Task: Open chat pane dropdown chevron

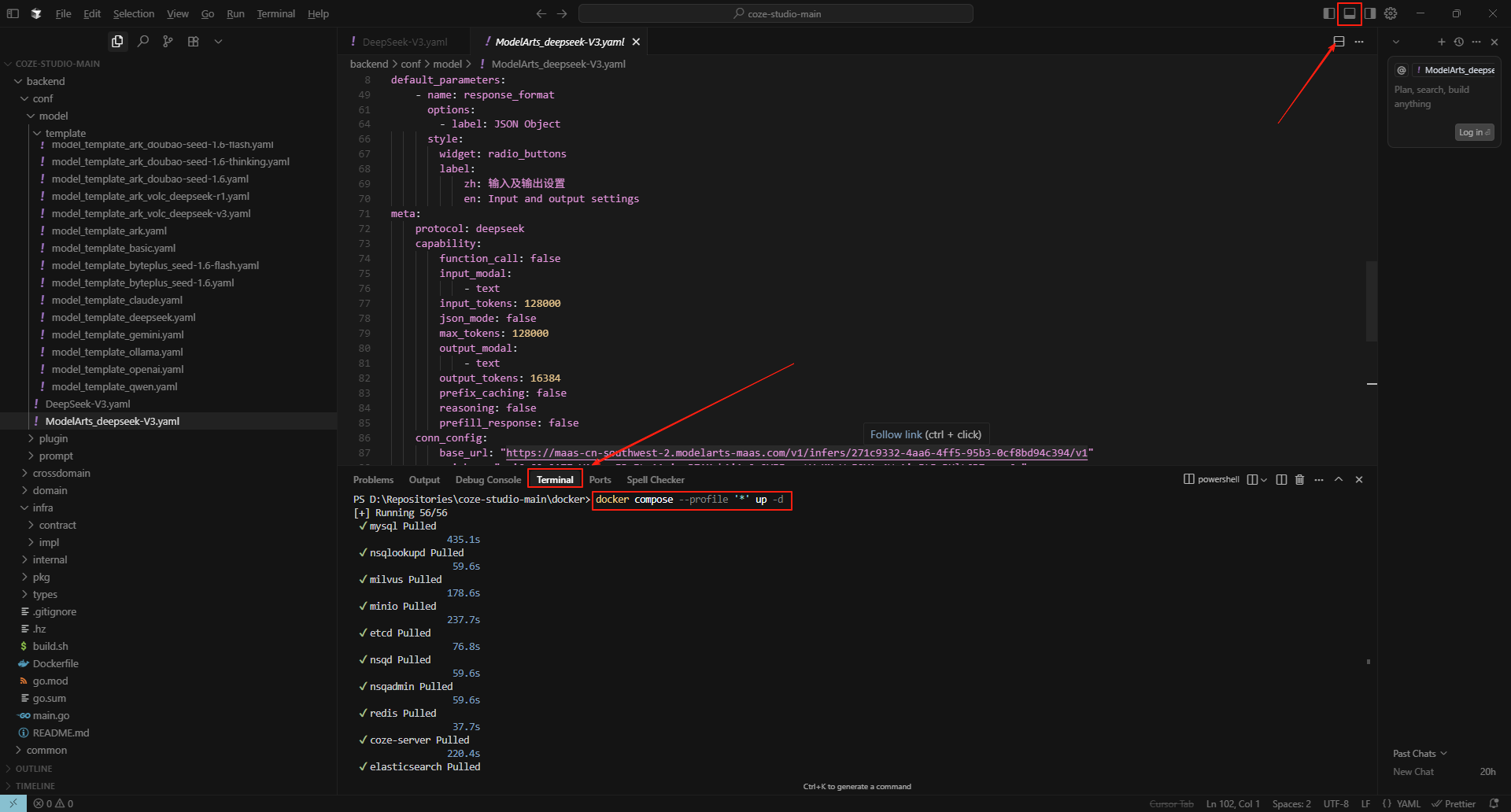Action: (1396, 42)
